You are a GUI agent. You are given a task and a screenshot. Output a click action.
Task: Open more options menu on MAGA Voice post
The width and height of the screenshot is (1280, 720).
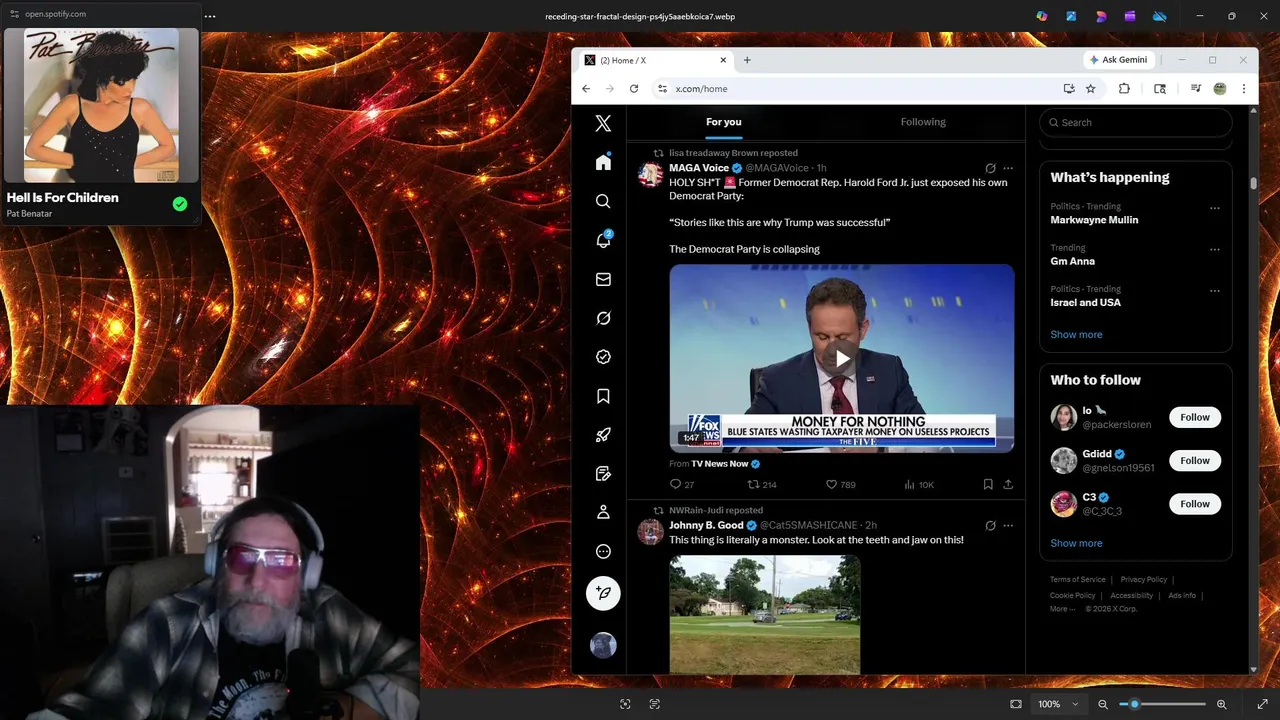click(x=1008, y=168)
